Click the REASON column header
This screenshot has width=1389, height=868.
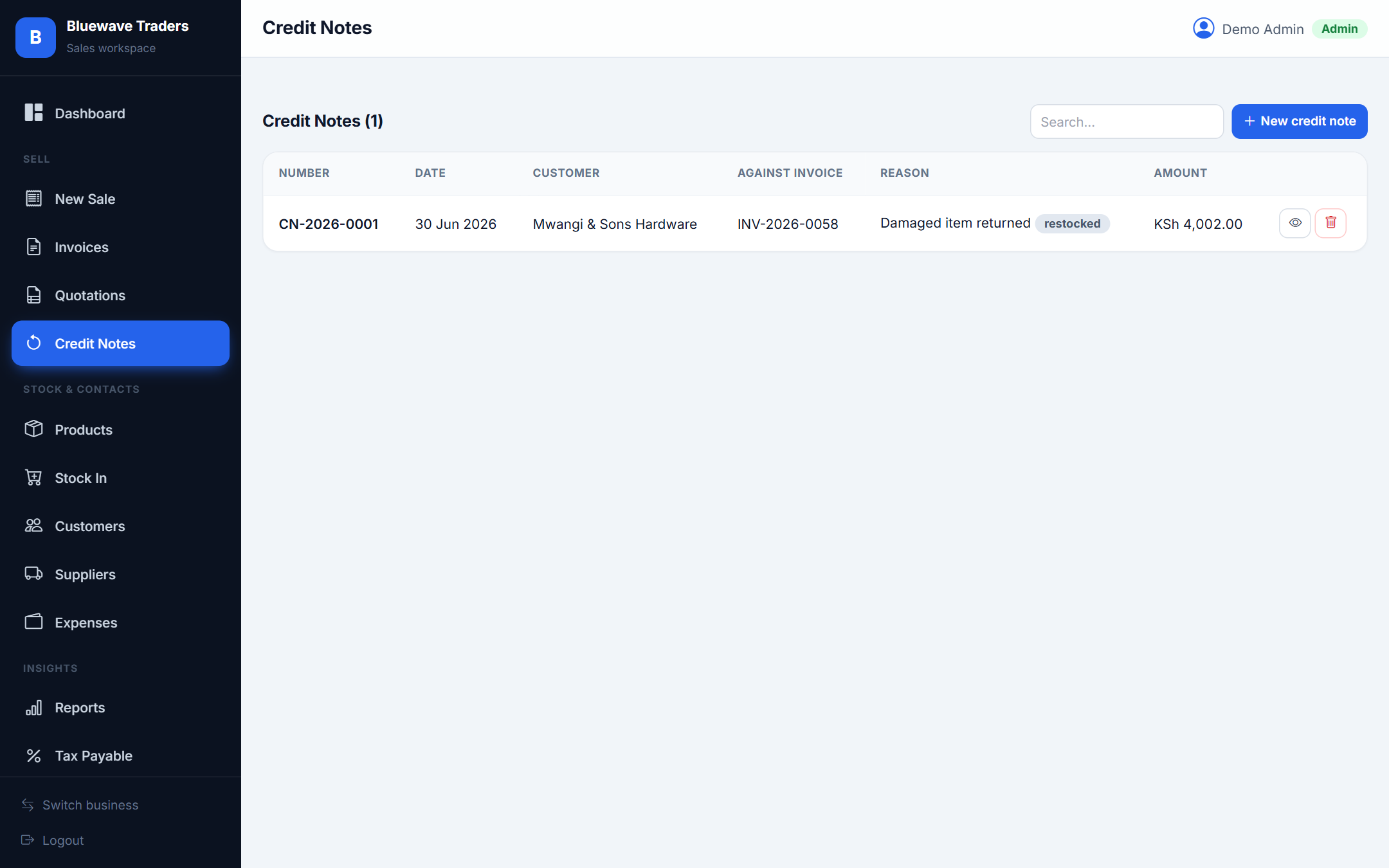pyautogui.click(x=904, y=173)
